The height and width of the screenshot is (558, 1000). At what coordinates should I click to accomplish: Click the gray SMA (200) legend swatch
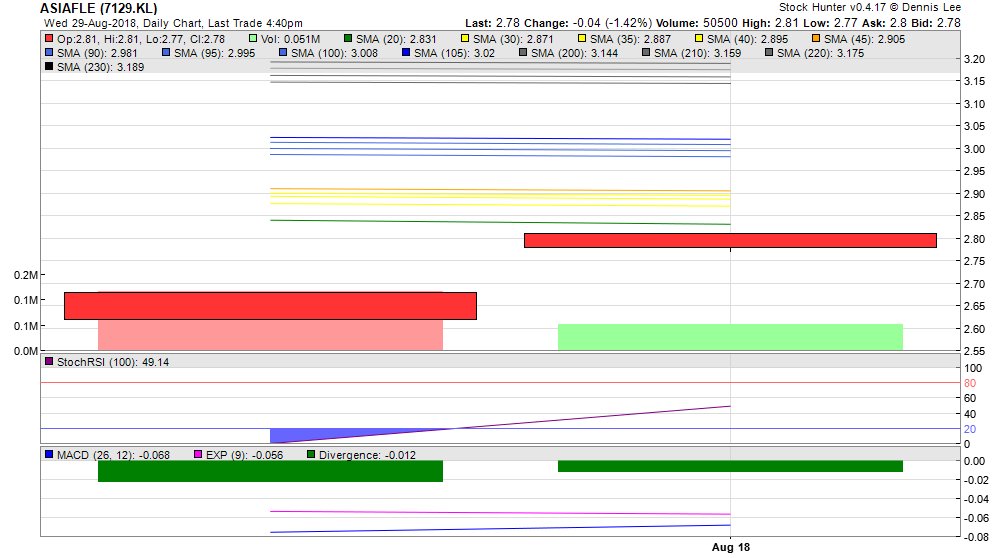coord(523,53)
